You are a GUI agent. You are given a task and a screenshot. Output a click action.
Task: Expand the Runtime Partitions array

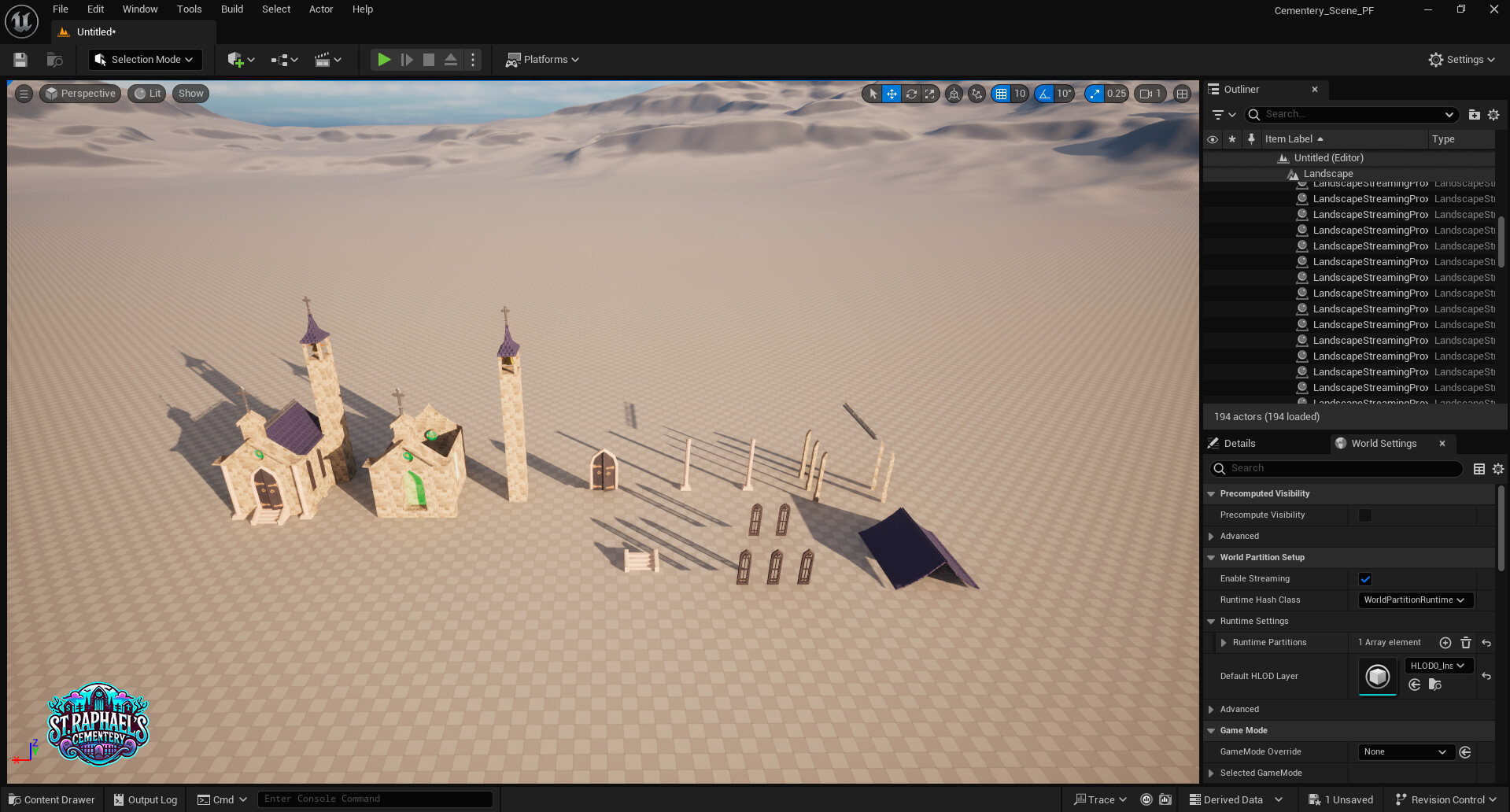1224,642
